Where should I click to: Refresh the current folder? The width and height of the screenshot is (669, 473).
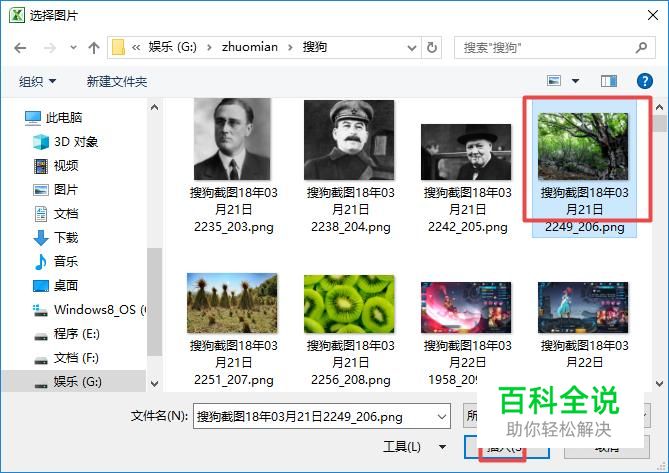[x=432, y=47]
